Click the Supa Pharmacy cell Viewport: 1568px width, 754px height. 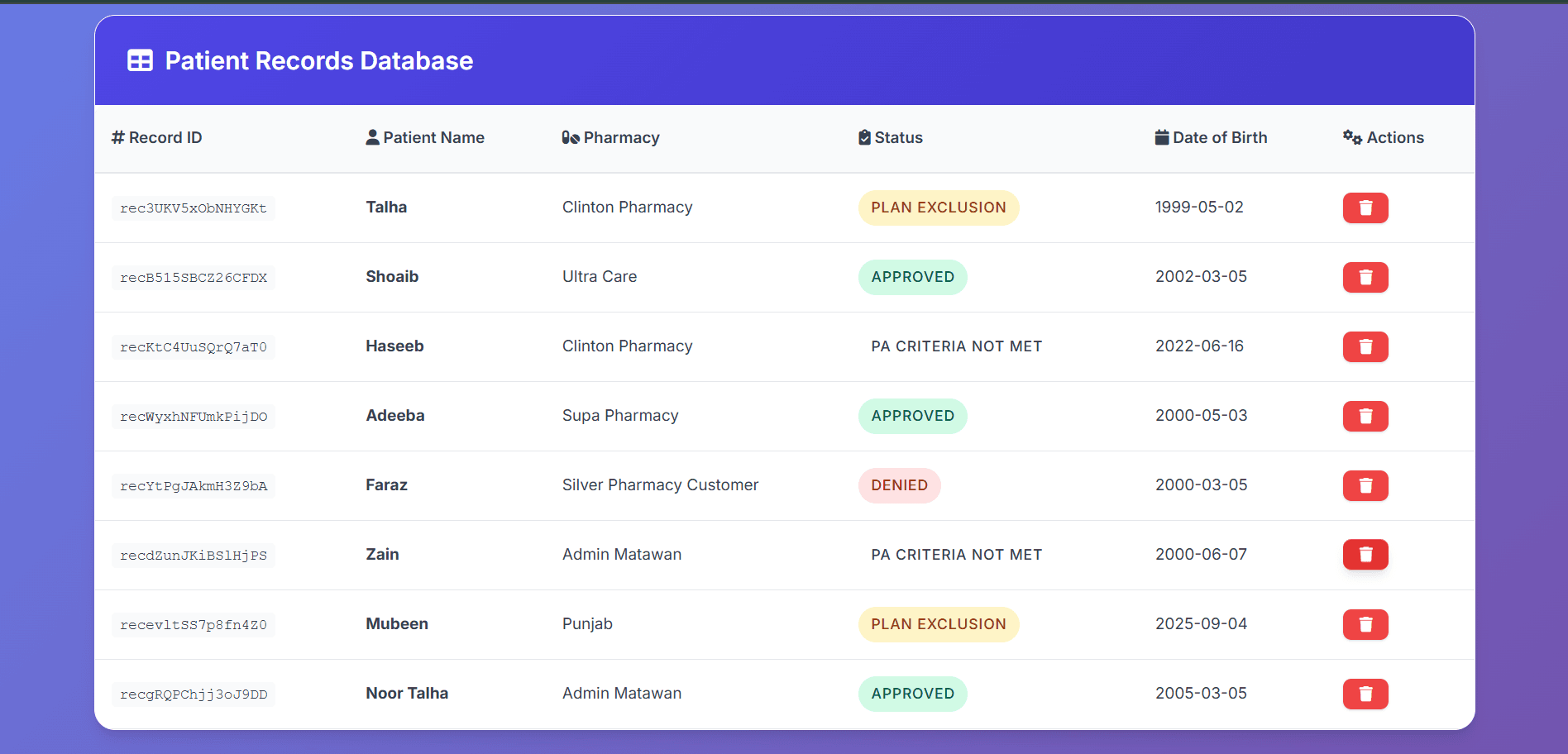620,416
